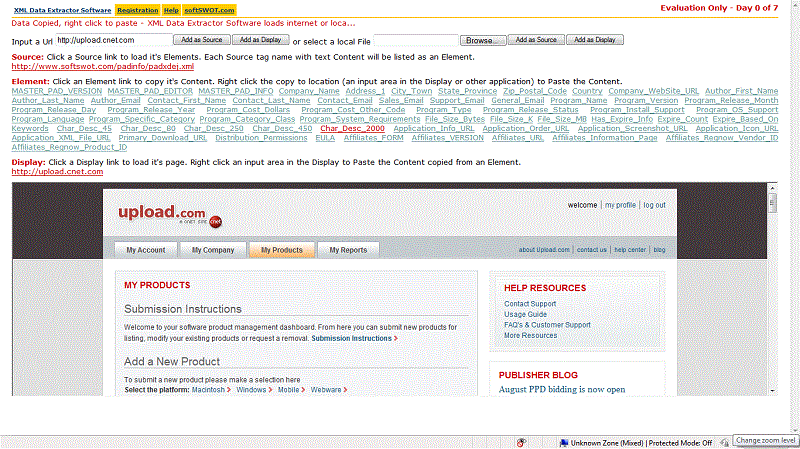Image resolution: width=800 pixels, height=449 pixels.
Task: Copy the Char_Desc_45 element
Action: click(84, 129)
